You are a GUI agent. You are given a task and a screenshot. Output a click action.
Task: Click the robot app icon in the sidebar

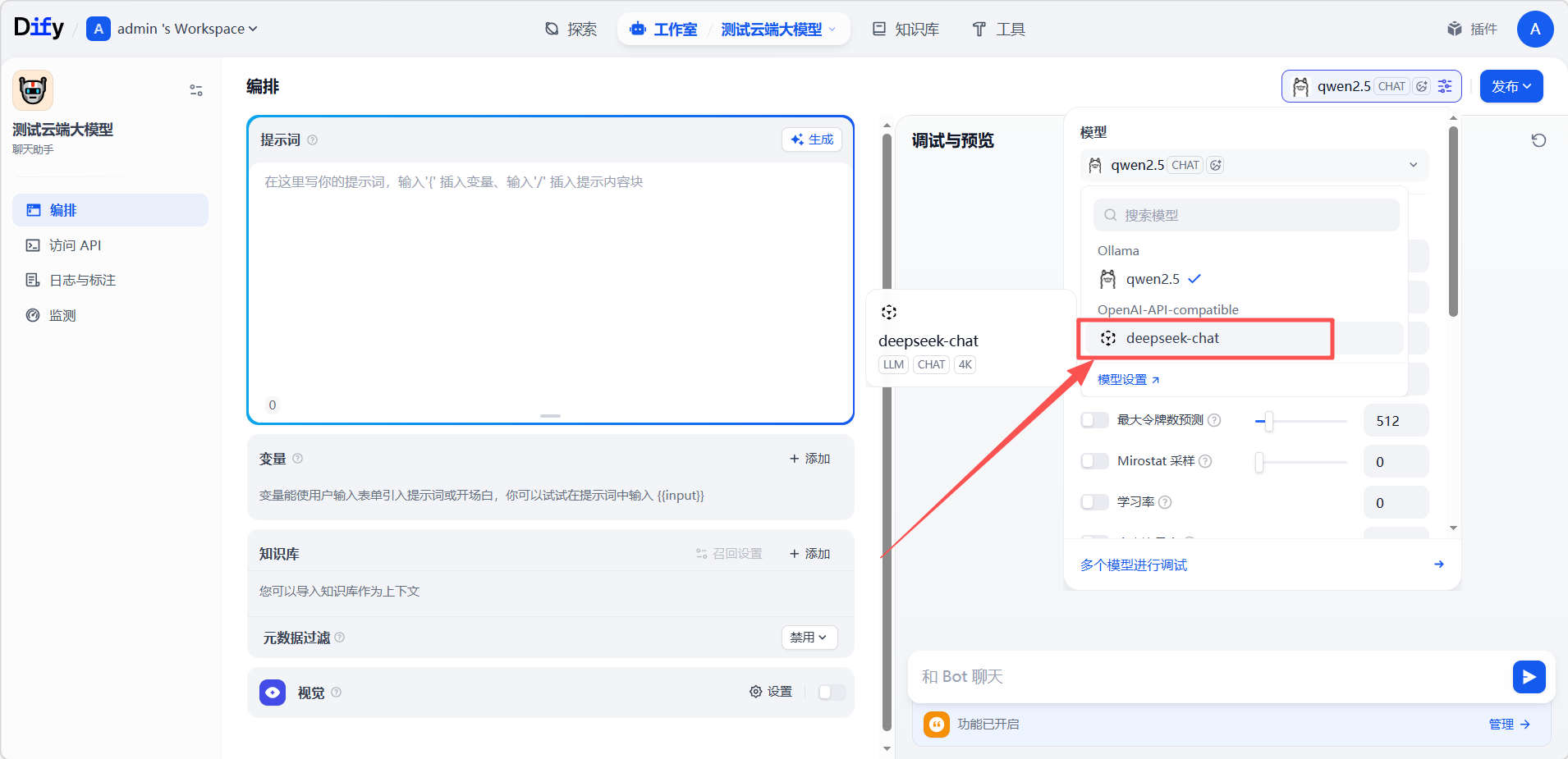33,90
